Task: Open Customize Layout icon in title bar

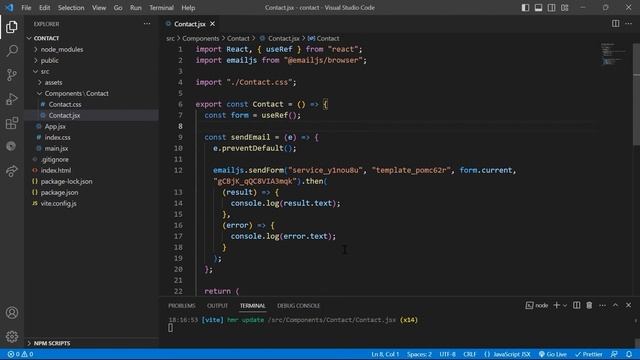Action: (564, 8)
